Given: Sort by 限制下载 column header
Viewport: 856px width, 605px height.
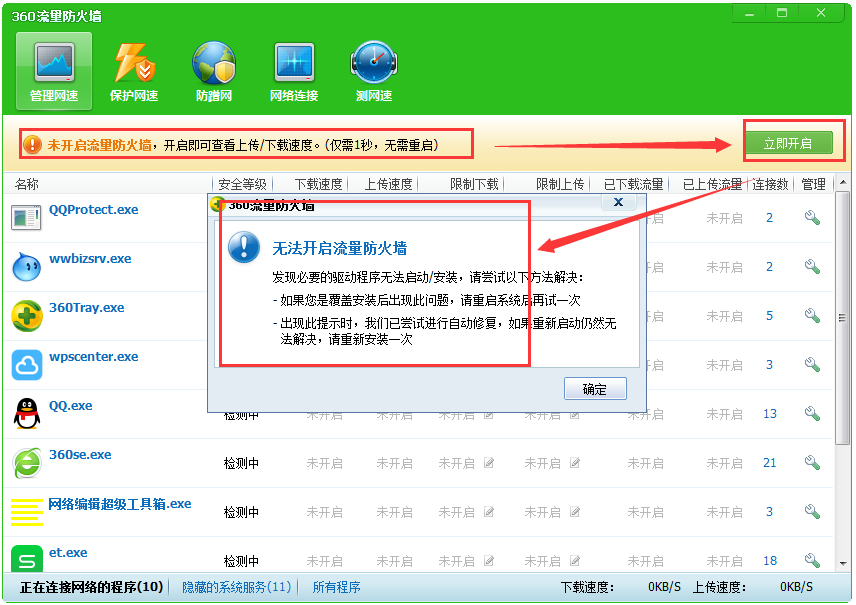Looking at the screenshot, I should [x=474, y=185].
